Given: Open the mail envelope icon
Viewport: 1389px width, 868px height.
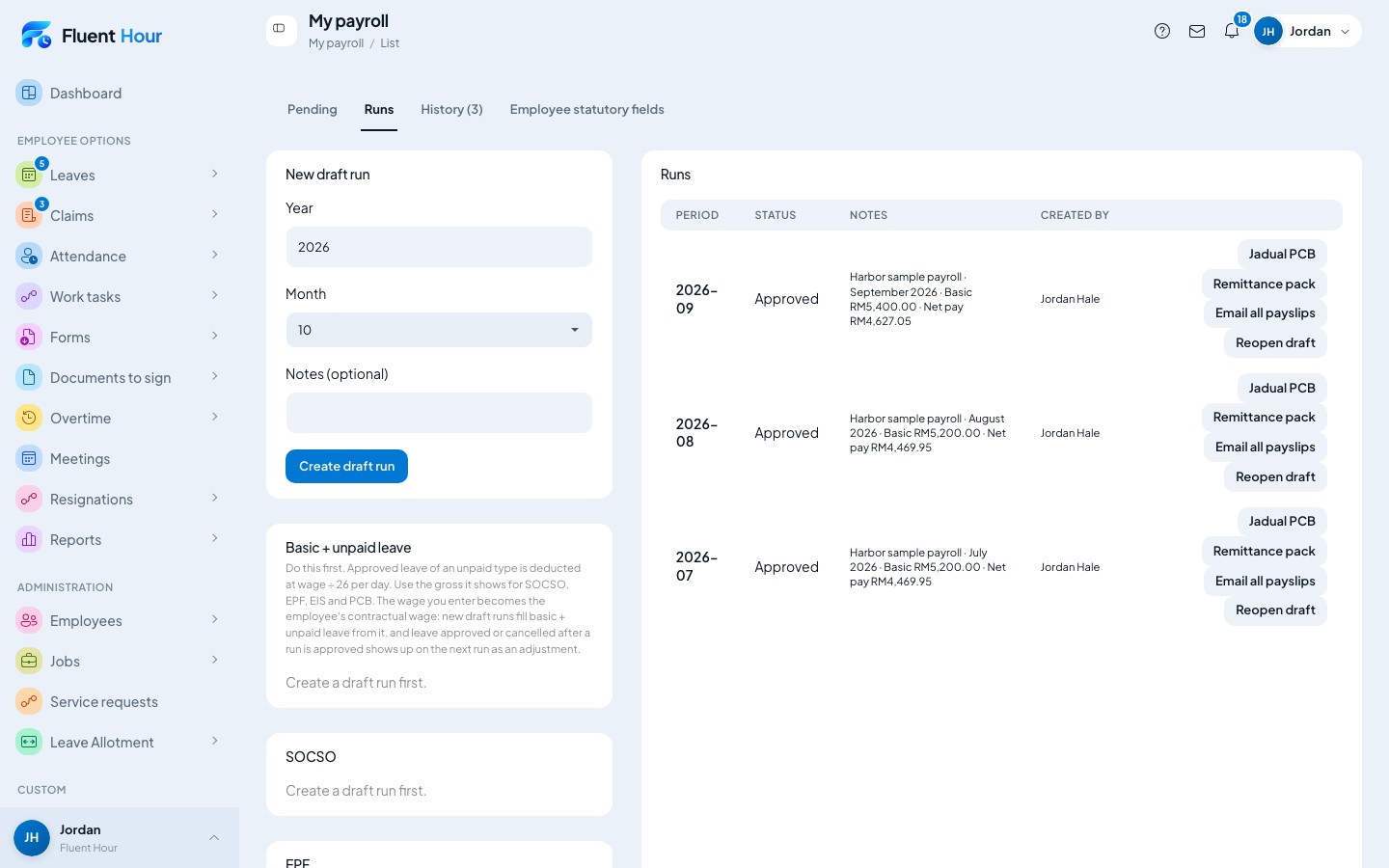Looking at the screenshot, I should (1197, 31).
